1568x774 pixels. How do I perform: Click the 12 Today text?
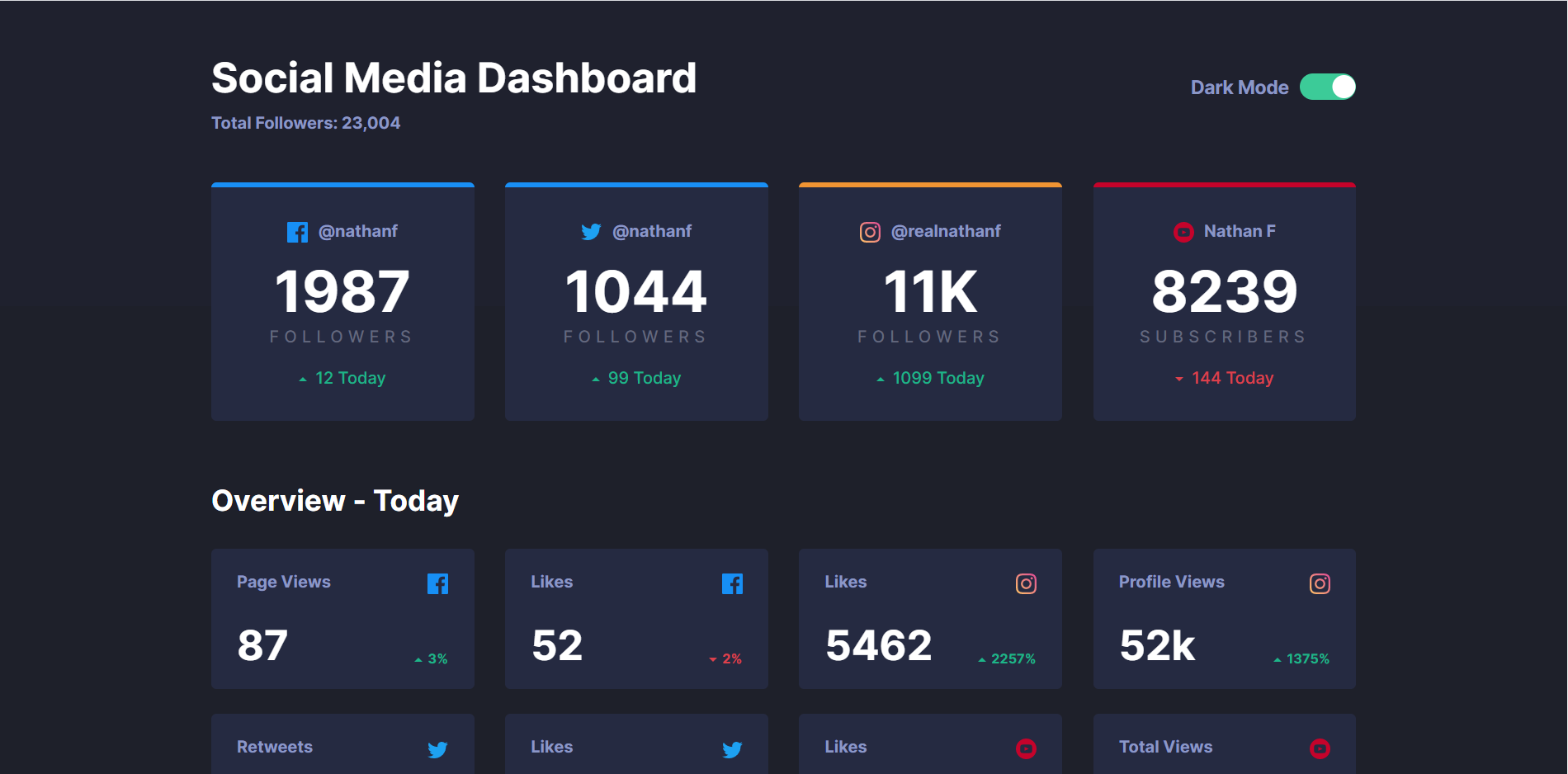[351, 378]
